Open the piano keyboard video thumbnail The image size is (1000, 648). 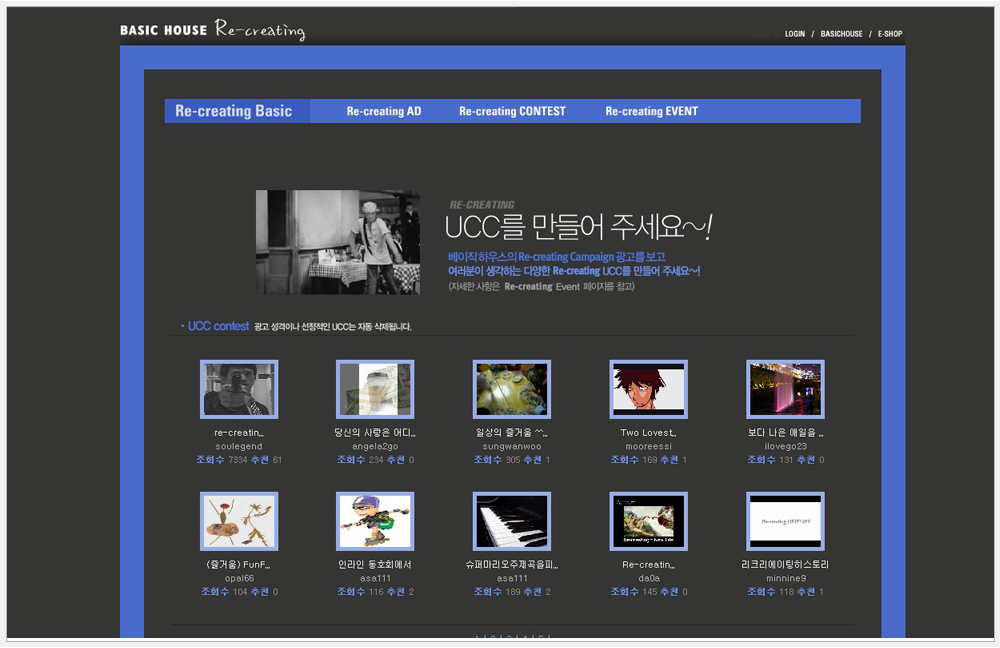(511, 521)
